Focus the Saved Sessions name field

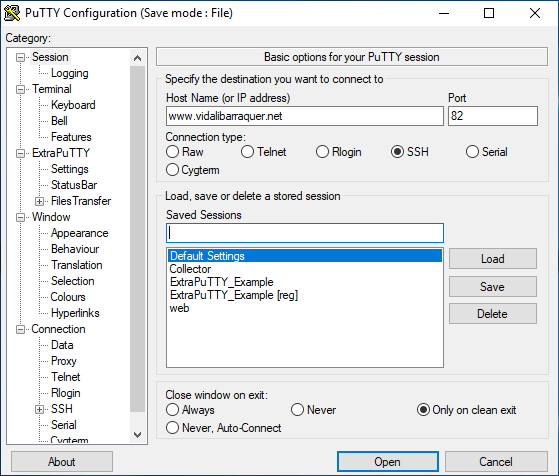305,233
